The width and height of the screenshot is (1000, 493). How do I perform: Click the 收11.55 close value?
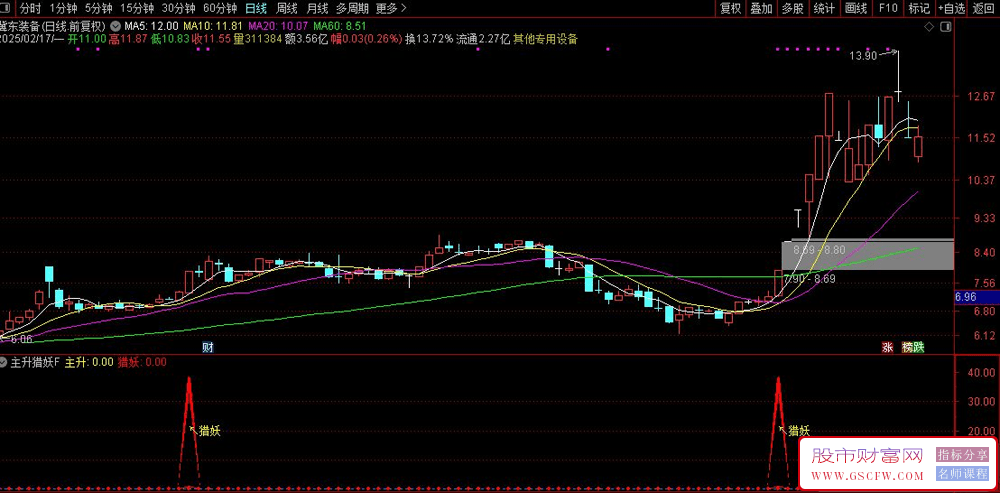212,39
